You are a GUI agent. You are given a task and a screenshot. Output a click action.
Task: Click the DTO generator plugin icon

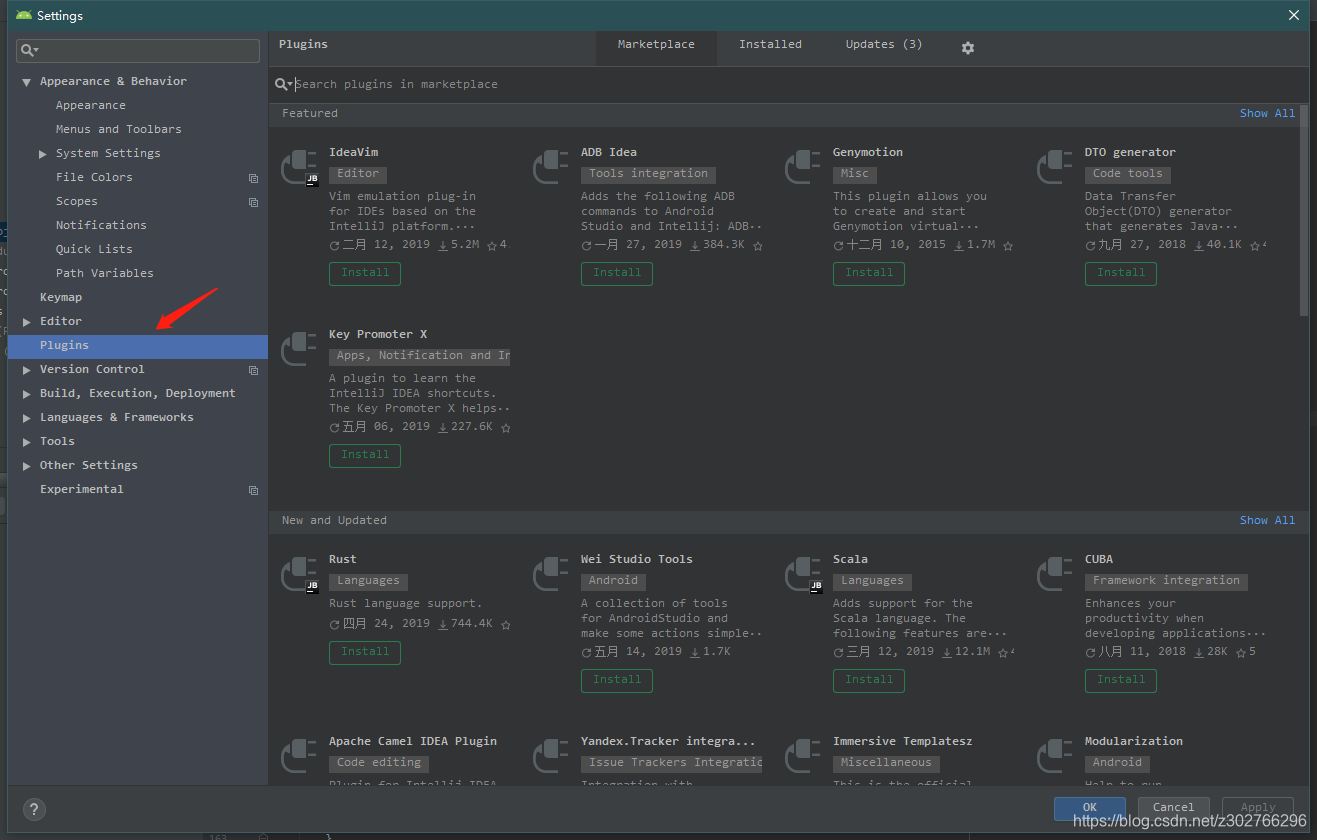pyautogui.click(x=1055, y=167)
